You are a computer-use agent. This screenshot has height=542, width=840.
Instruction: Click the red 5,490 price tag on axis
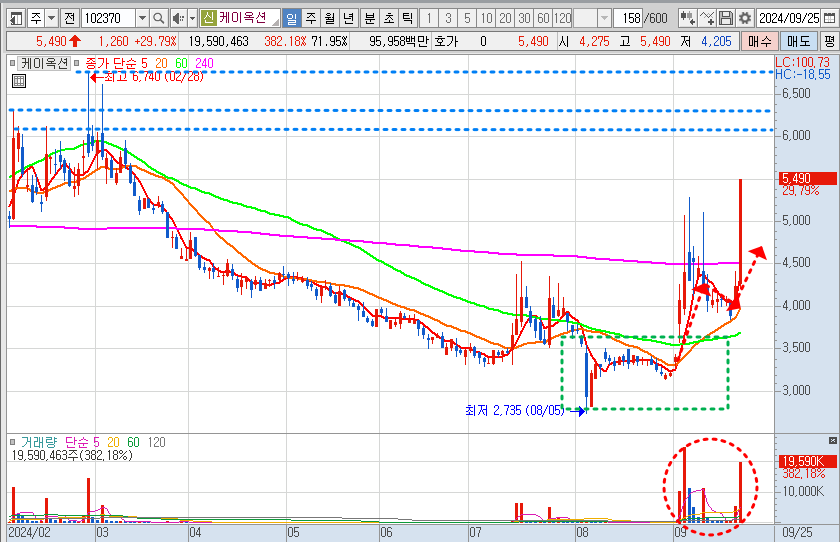coord(807,178)
